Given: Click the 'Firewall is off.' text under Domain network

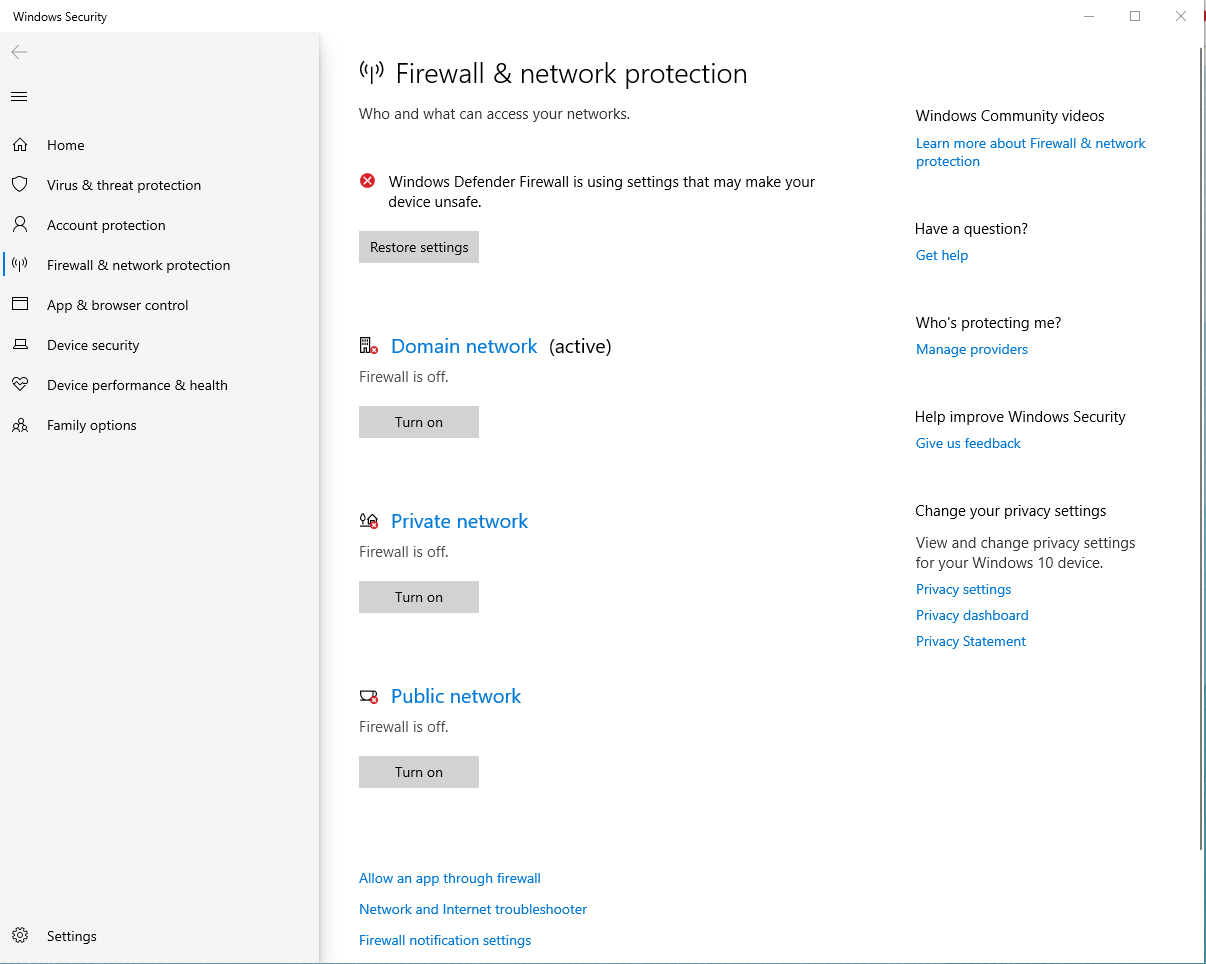Looking at the screenshot, I should click(404, 377).
